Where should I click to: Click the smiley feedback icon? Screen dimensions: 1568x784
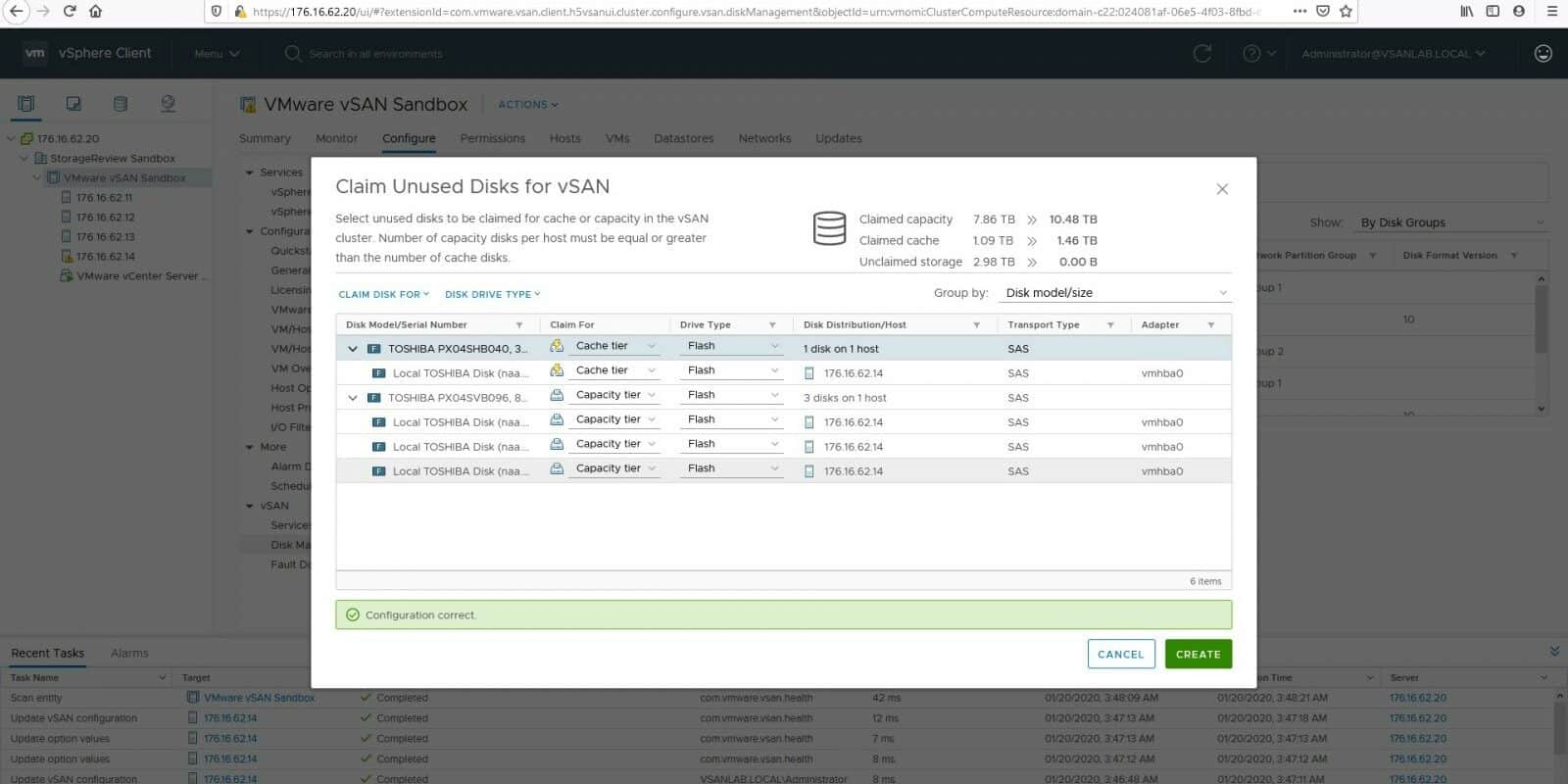coord(1543,54)
